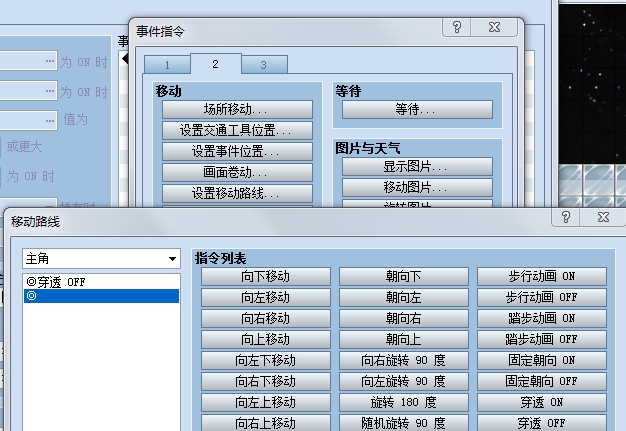The width and height of the screenshot is (626, 431).
Task: Add 随机旋转 90 度 command
Action: tap(404, 423)
